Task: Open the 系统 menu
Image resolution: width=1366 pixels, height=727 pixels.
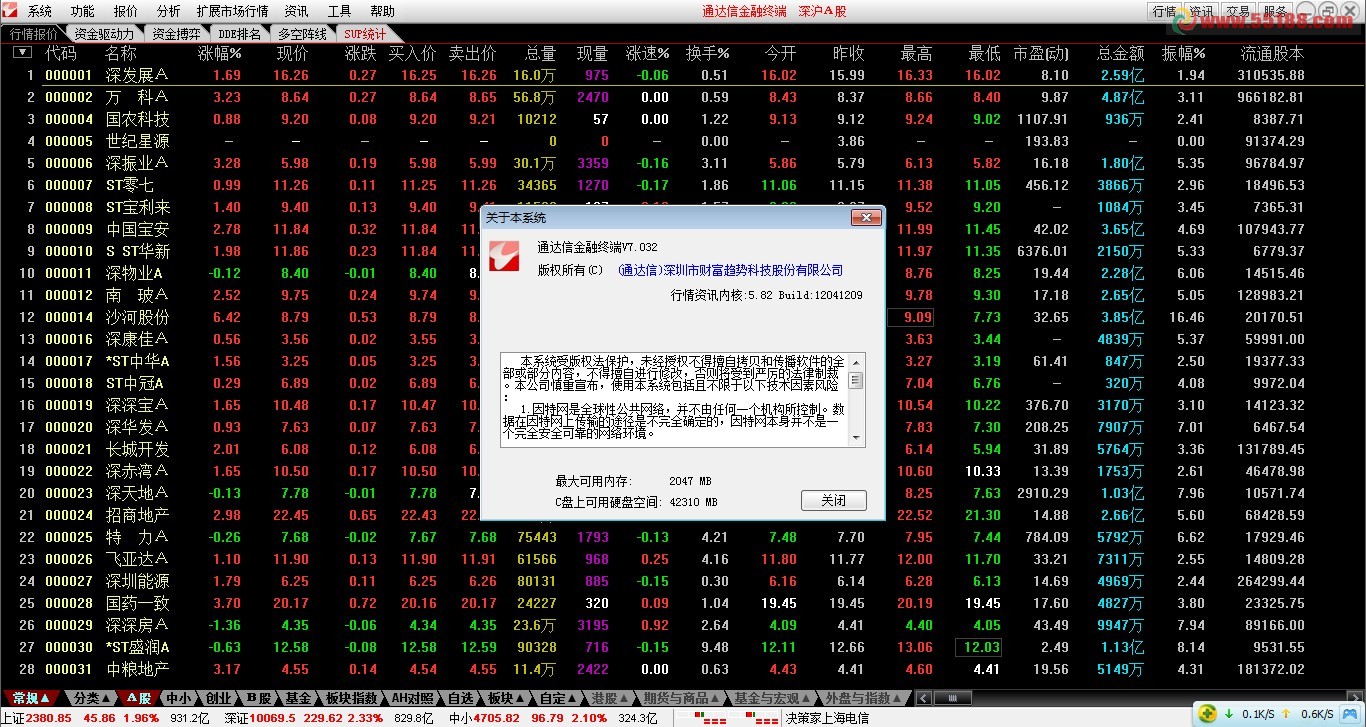Action: (40, 11)
